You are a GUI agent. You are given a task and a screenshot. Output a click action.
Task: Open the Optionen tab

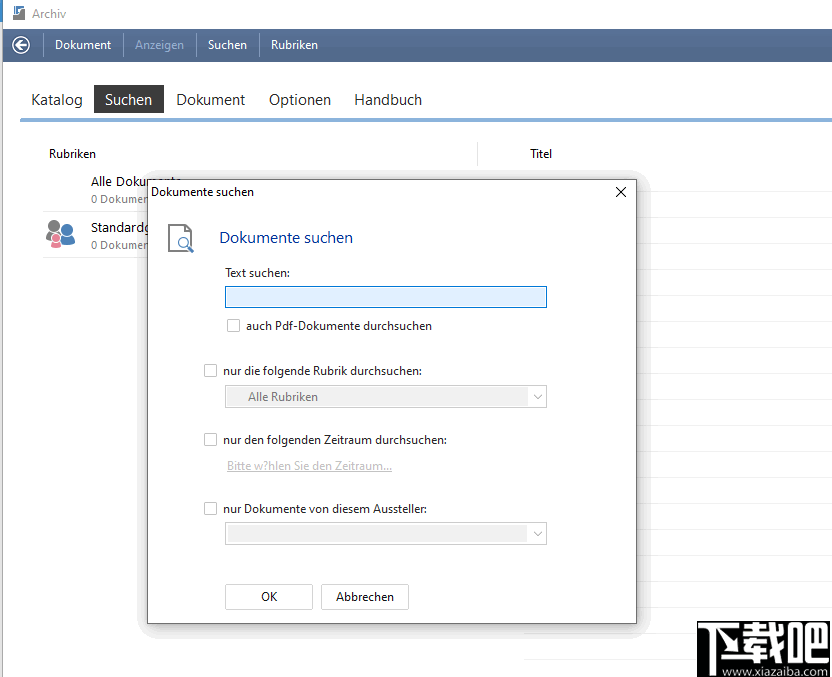click(300, 100)
